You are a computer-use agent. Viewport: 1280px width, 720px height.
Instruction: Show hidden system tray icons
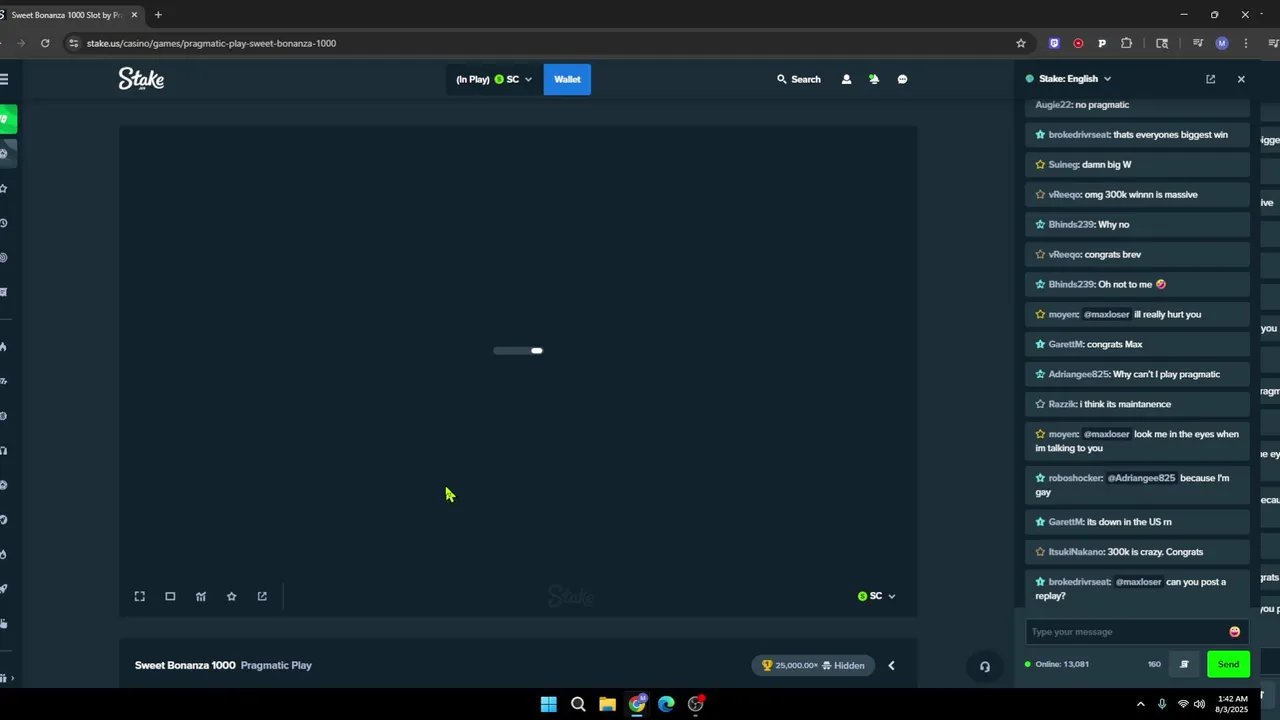tap(1140, 704)
